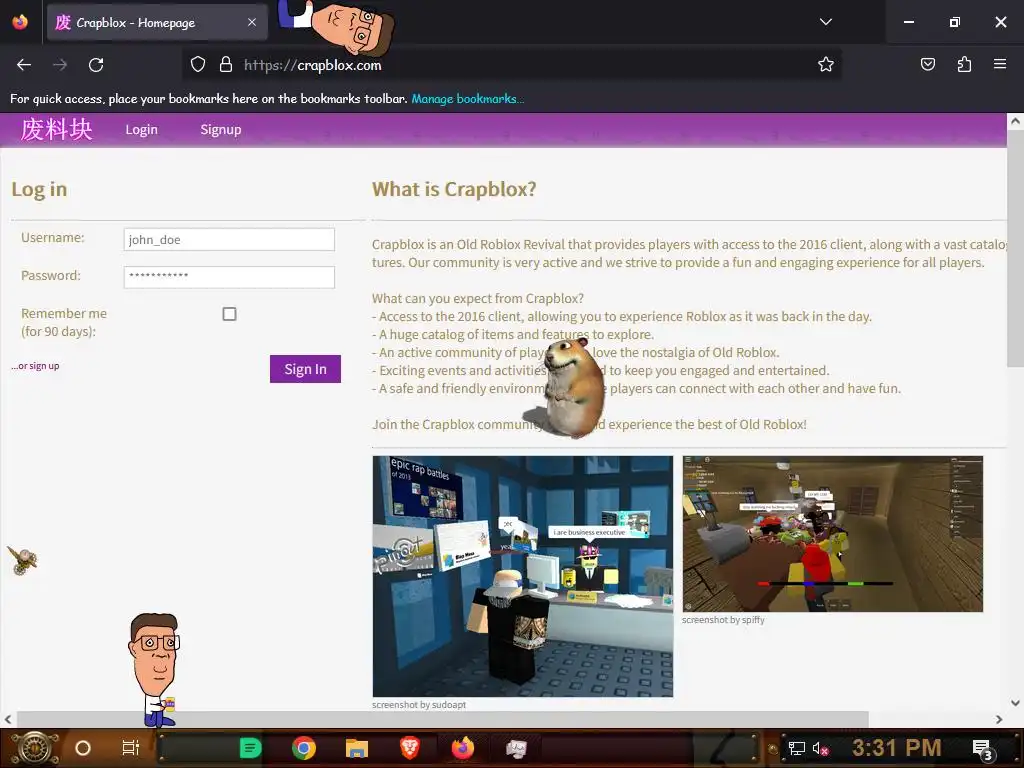Open Task View in taskbar
The height and width of the screenshot is (768, 1024).
[x=131, y=748]
